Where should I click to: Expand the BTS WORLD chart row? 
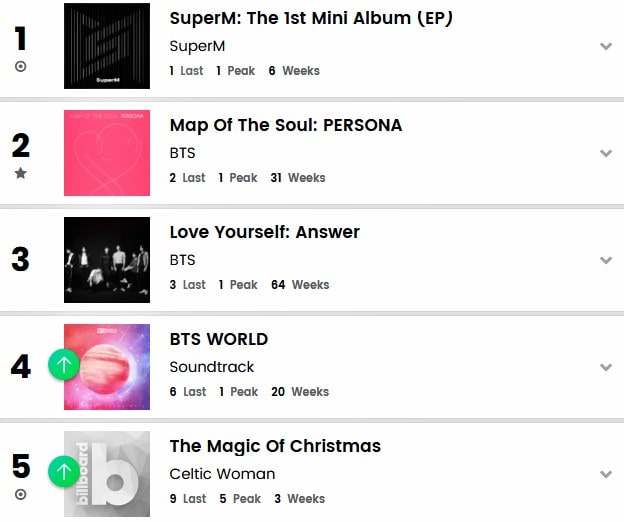click(x=605, y=367)
